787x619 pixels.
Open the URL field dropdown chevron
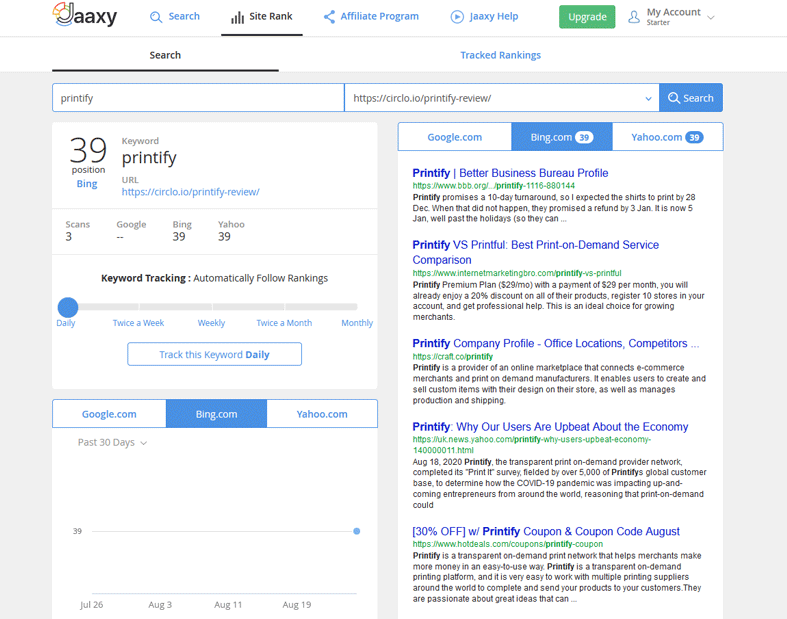pyautogui.click(x=648, y=98)
